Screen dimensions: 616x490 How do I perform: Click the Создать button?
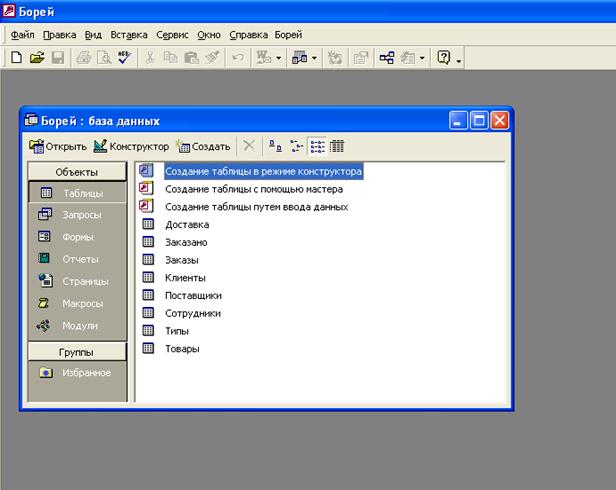203,147
